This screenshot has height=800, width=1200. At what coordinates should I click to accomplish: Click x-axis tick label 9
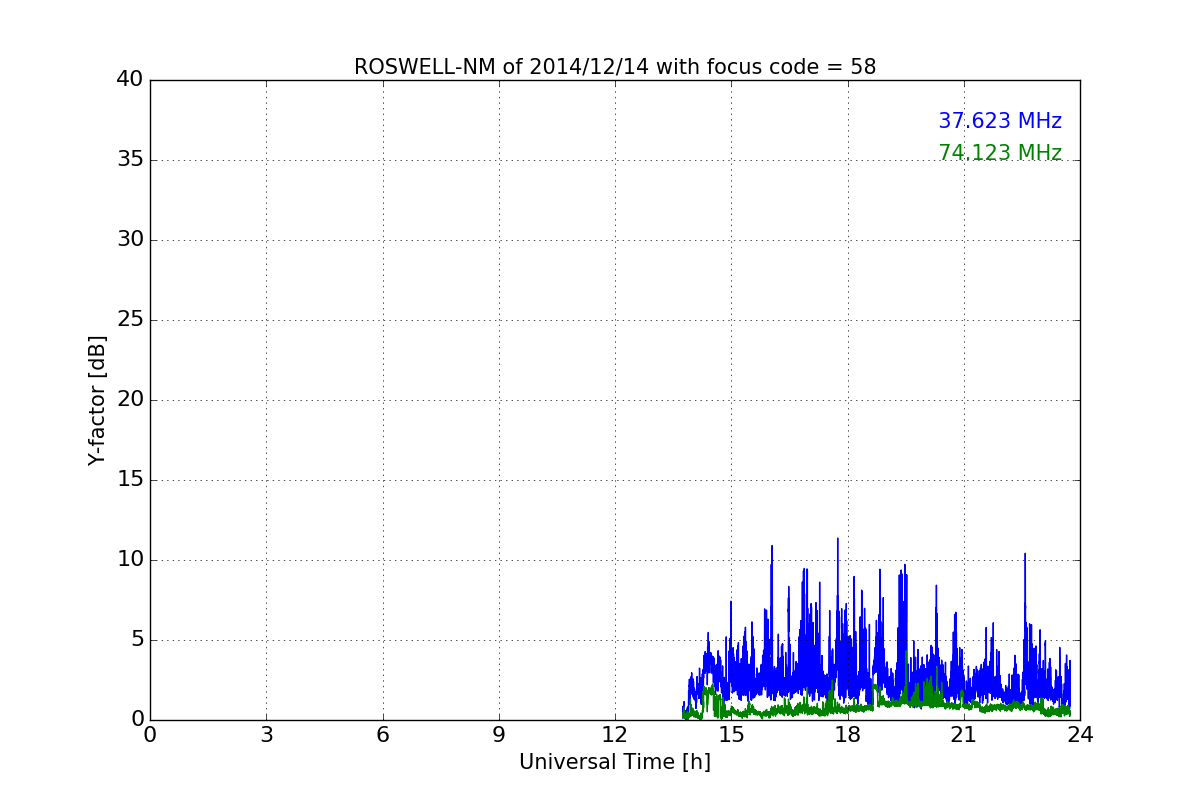point(499,735)
